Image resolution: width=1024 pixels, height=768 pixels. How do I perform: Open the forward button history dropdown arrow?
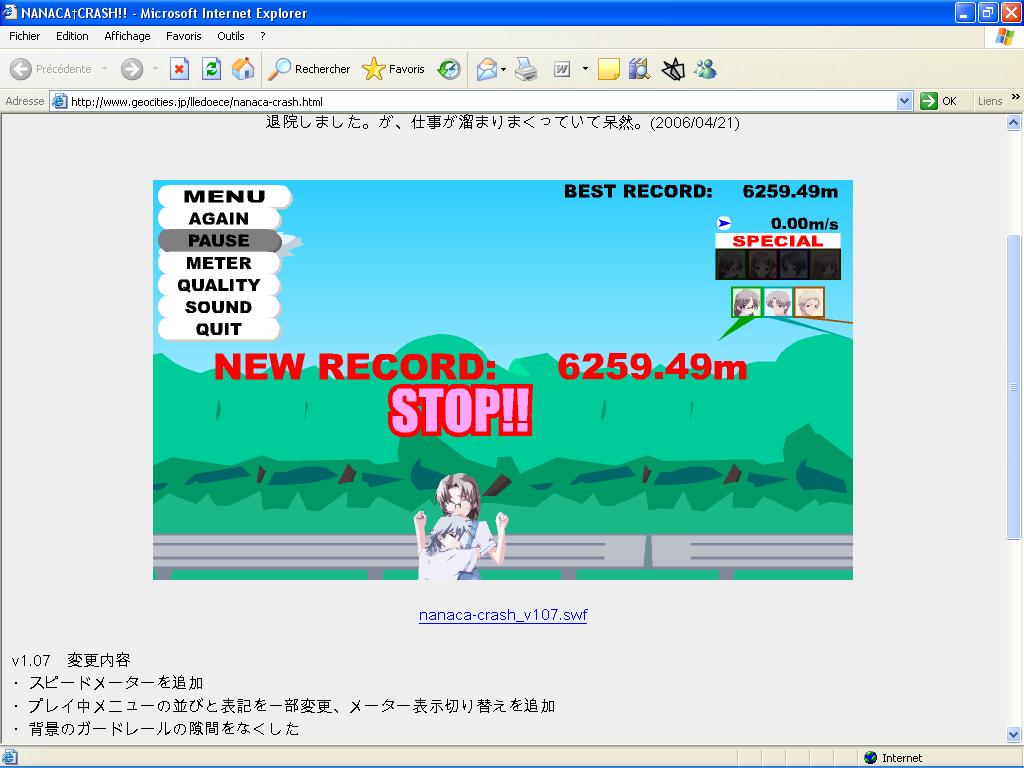155,69
